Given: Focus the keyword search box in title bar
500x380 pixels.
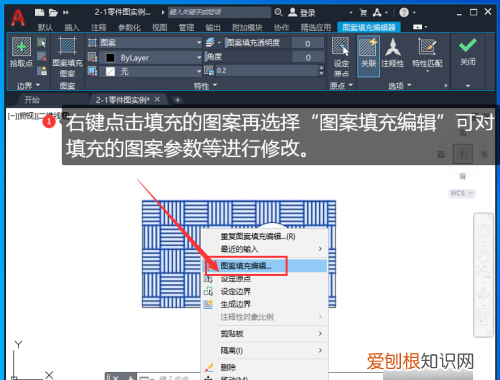Looking at the screenshot, I should (219, 13).
